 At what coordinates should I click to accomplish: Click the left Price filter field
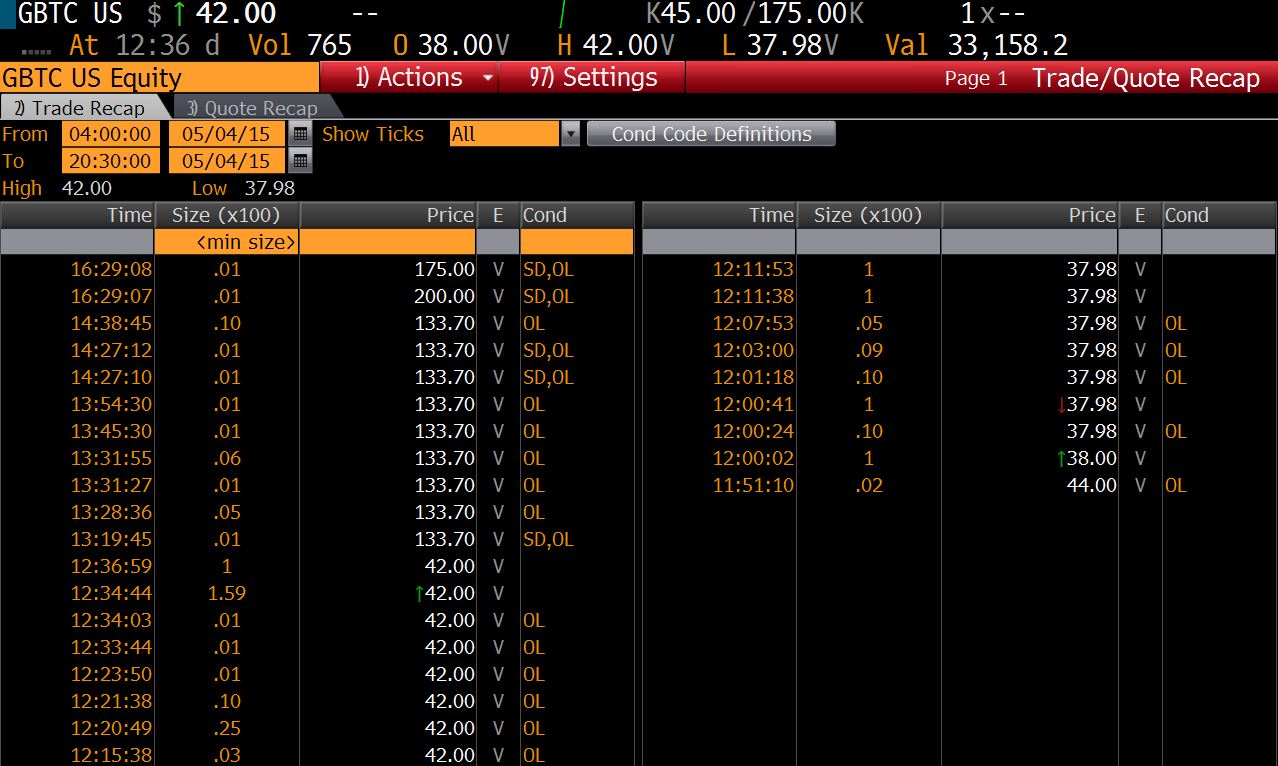[388, 242]
